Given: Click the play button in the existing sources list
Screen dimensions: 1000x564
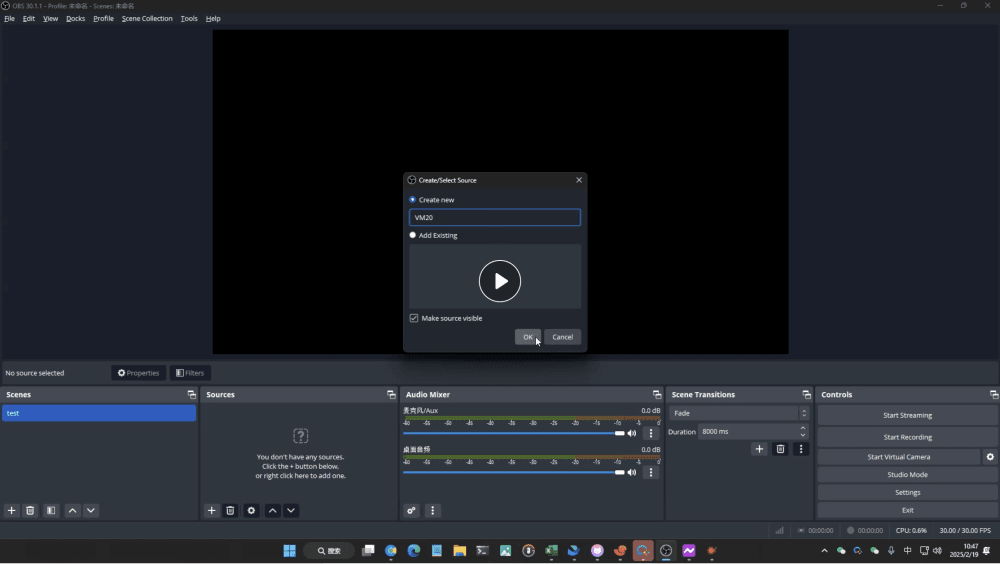Looking at the screenshot, I should click(x=500, y=281).
